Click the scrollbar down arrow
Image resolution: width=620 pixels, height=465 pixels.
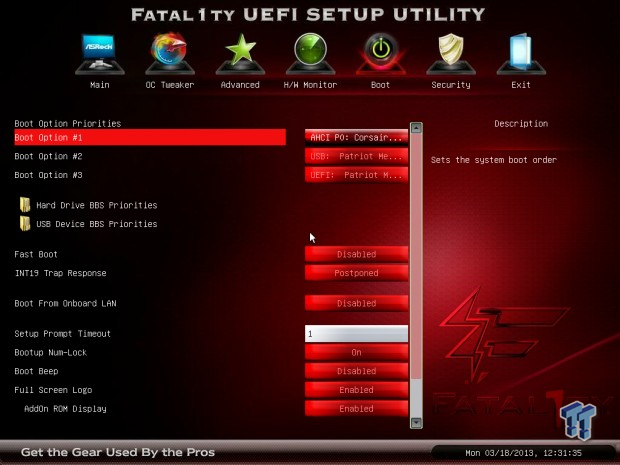(416, 423)
